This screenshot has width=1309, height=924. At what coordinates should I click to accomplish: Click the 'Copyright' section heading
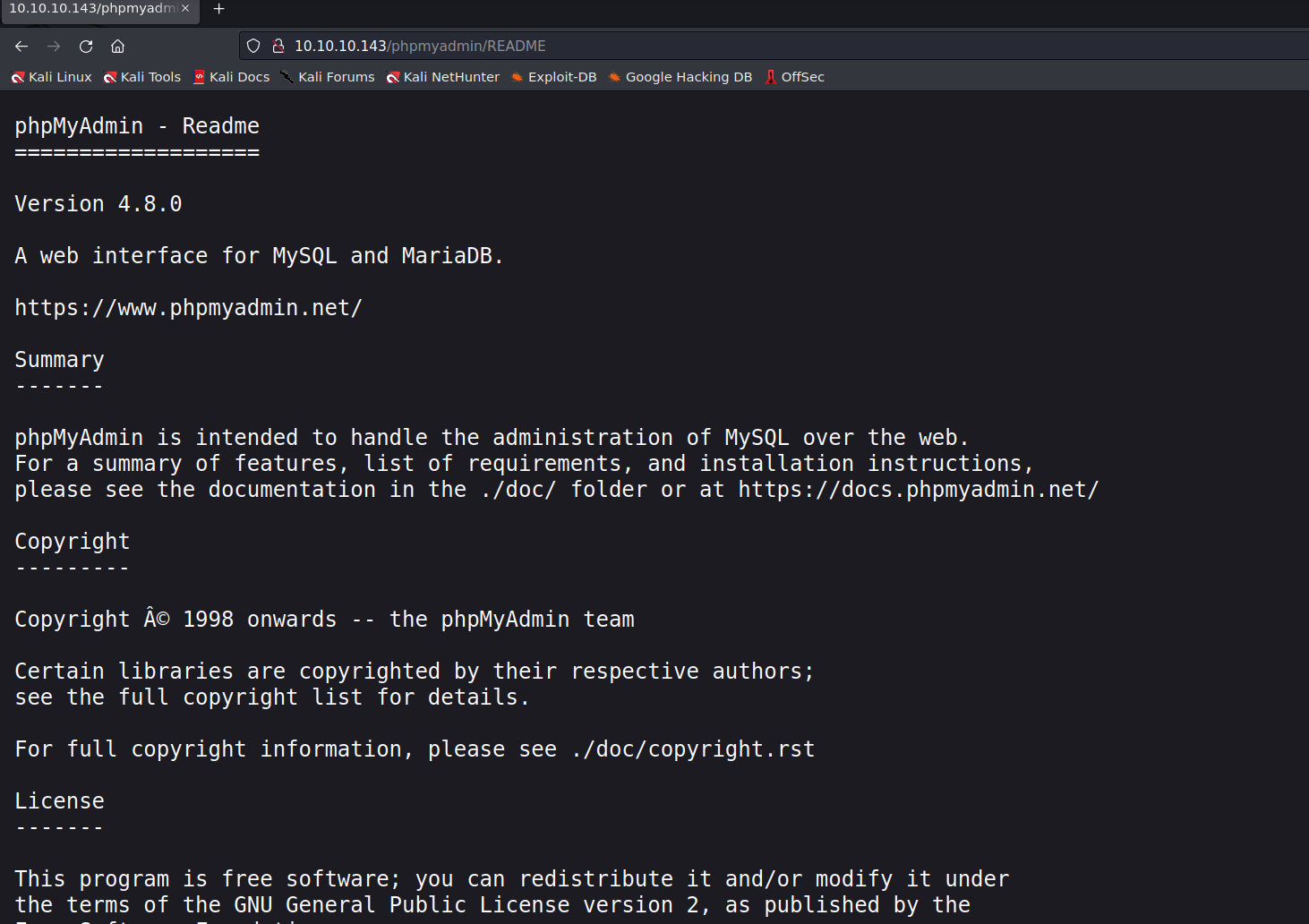coord(73,542)
